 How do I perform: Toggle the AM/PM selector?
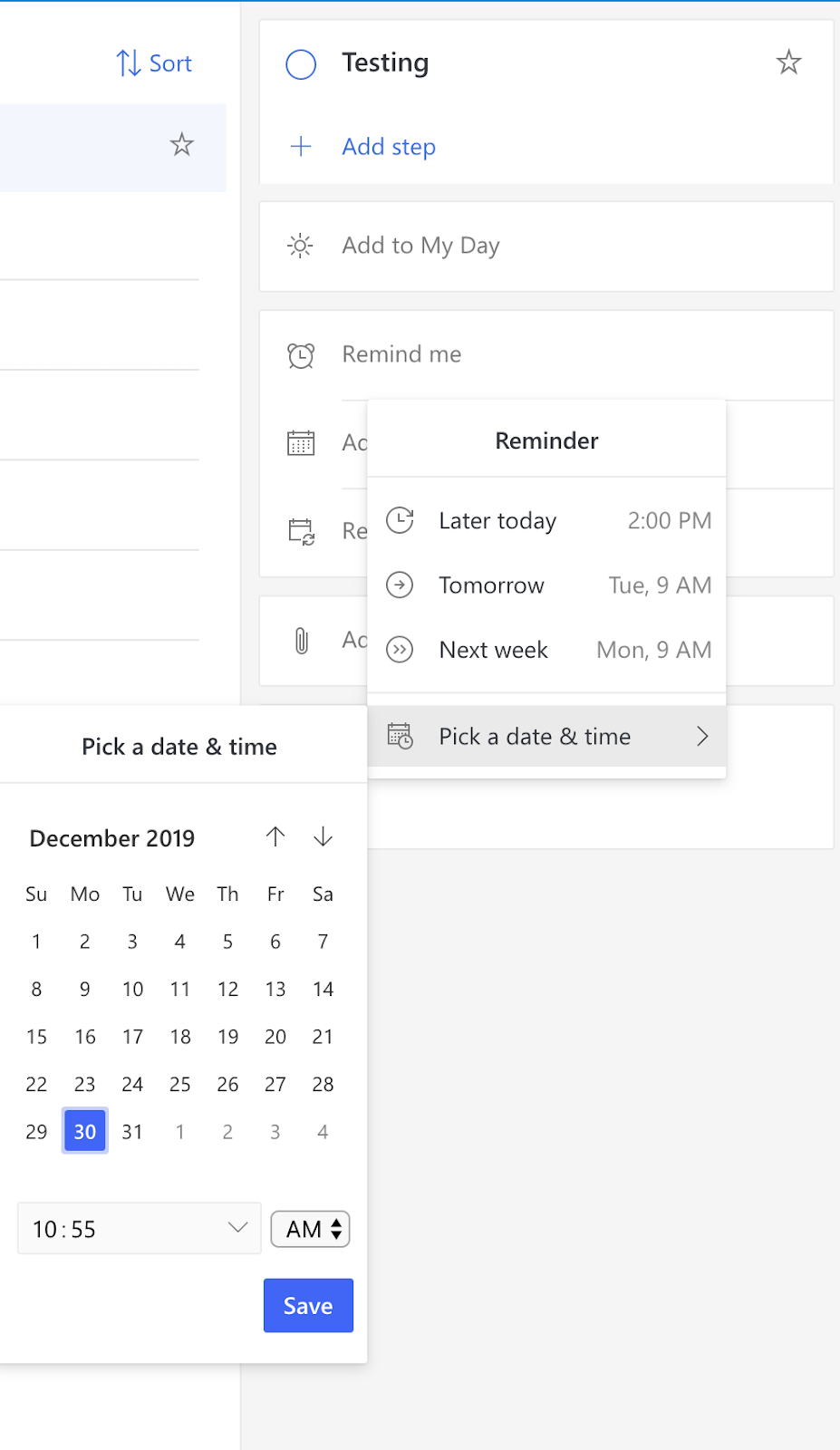311,1230
